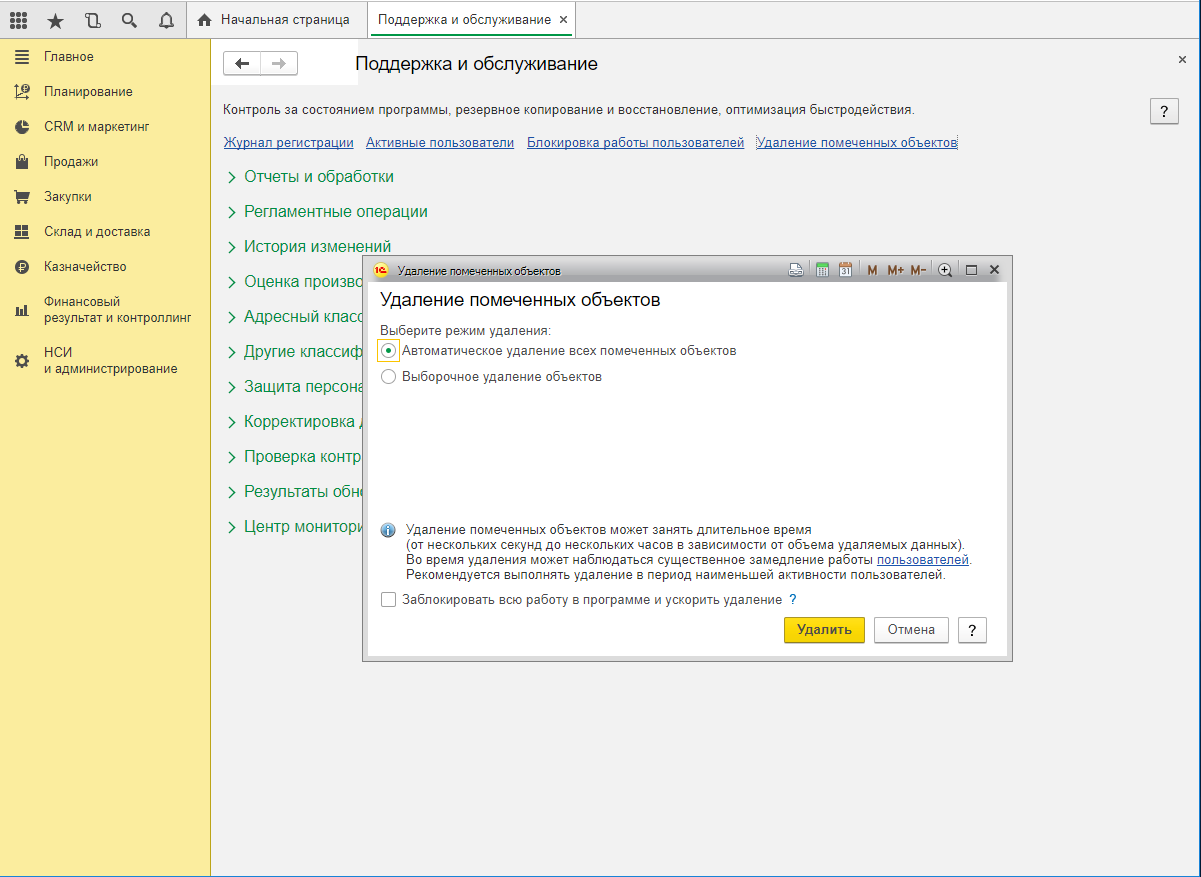This screenshot has width=1201, height=877.
Task: Maximize the Удаление помеченных объектов dialog
Action: pyautogui.click(x=971, y=270)
